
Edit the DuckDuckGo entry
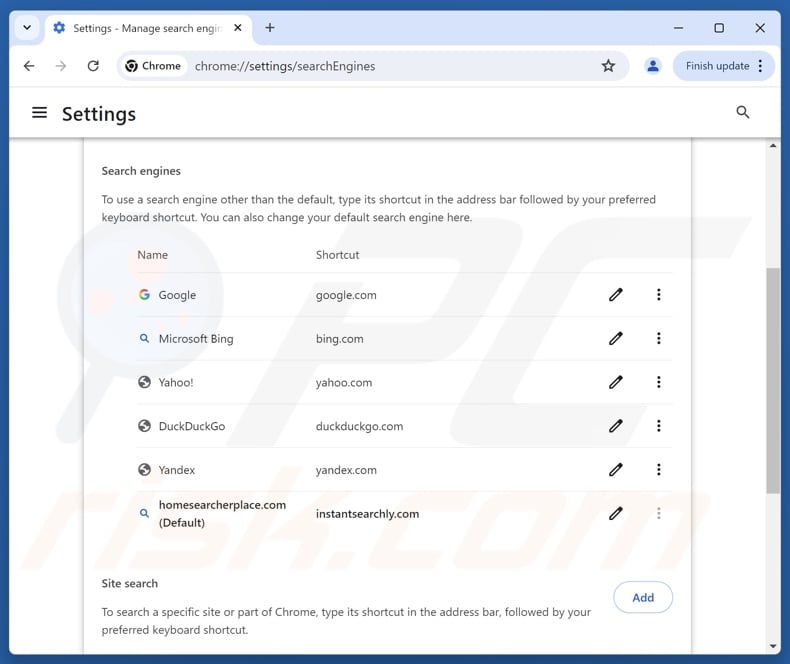(x=616, y=426)
